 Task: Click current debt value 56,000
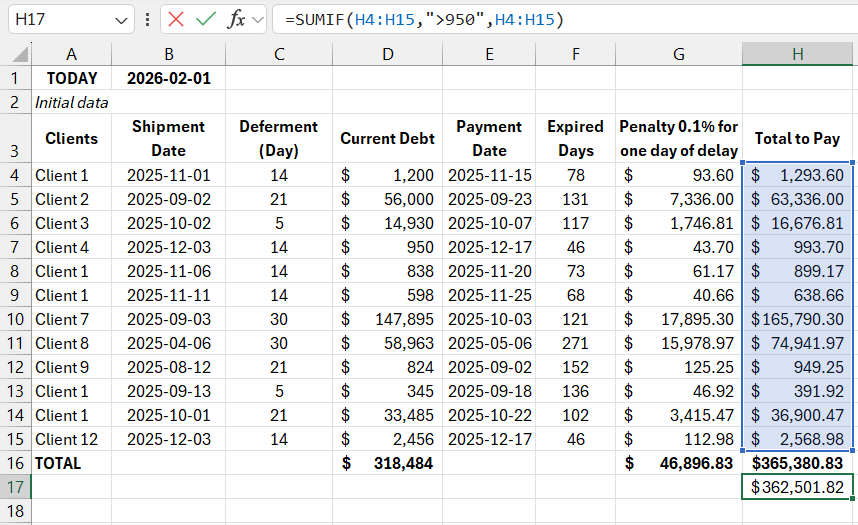tap(387, 199)
